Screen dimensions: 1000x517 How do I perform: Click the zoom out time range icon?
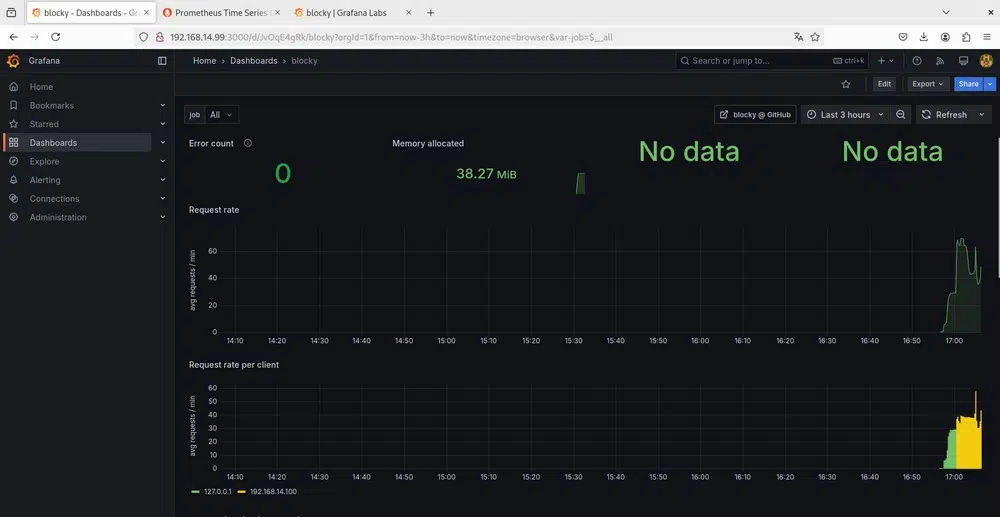pyautogui.click(x=901, y=115)
